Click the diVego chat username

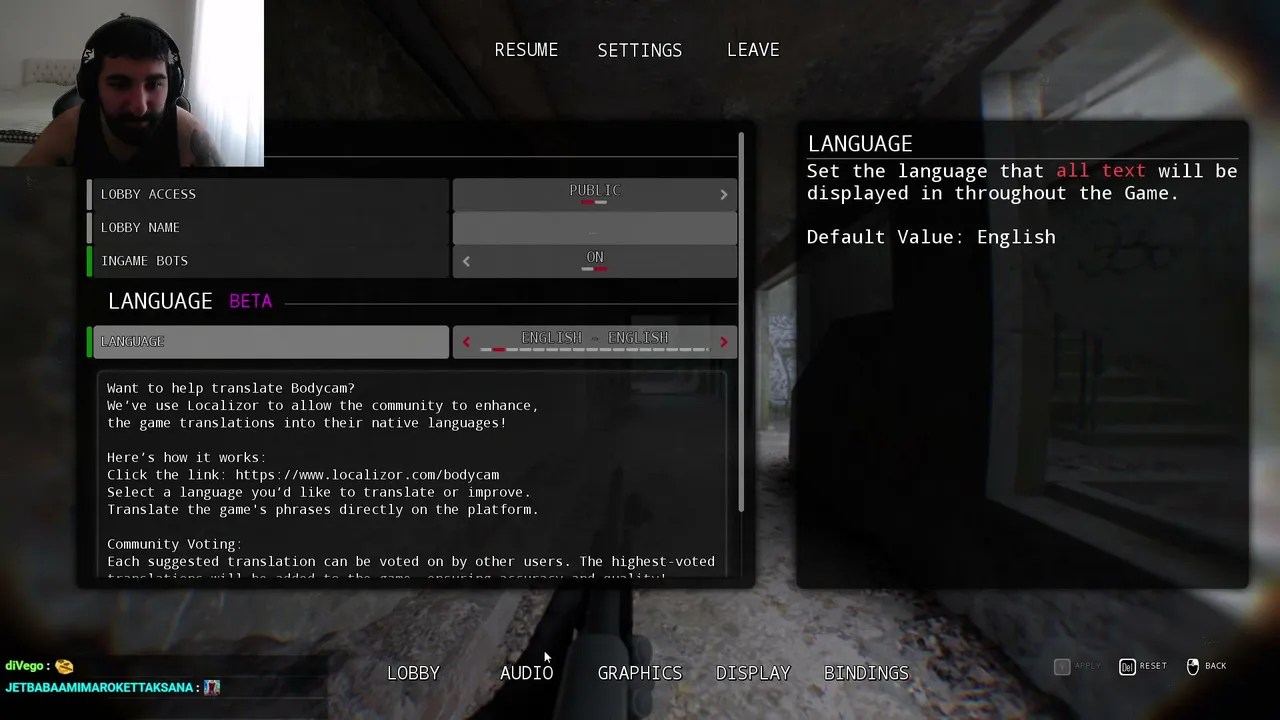coord(24,666)
